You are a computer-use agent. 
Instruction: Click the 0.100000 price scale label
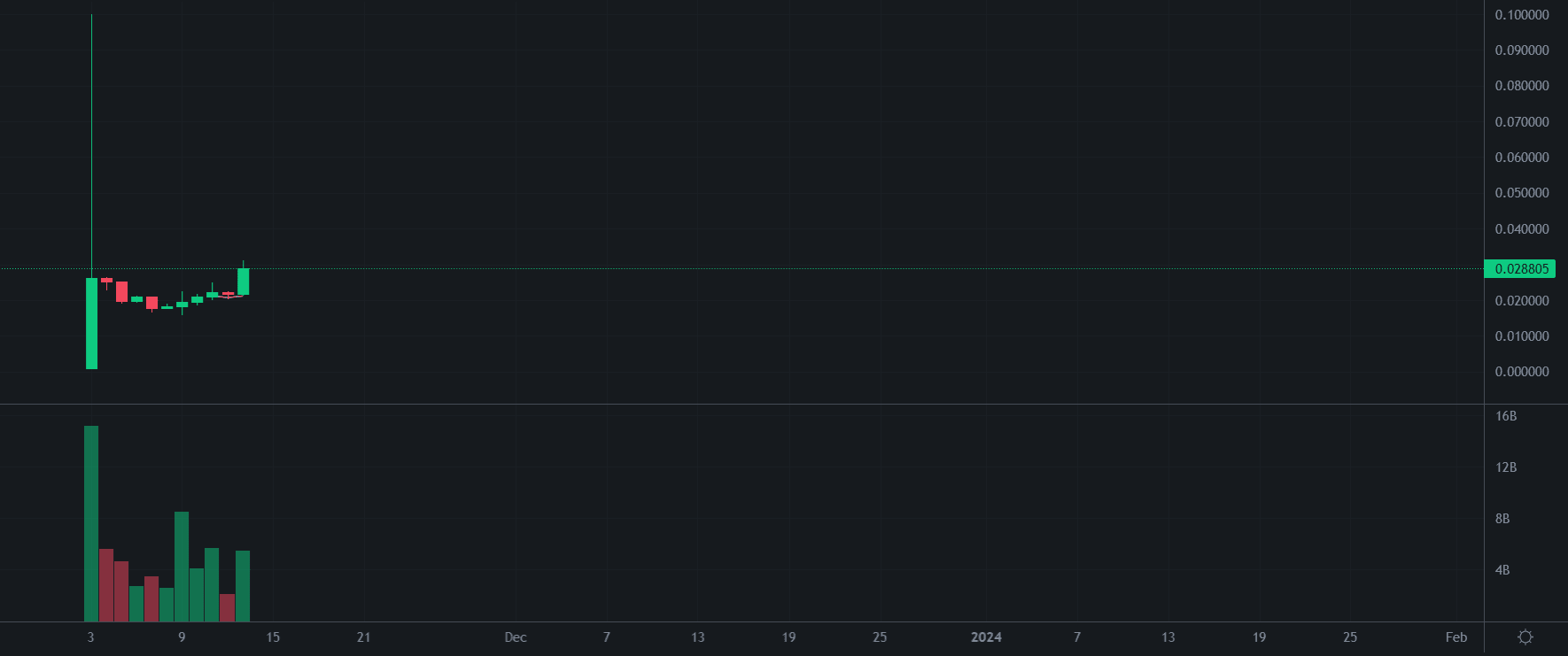pyautogui.click(x=1521, y=15)
